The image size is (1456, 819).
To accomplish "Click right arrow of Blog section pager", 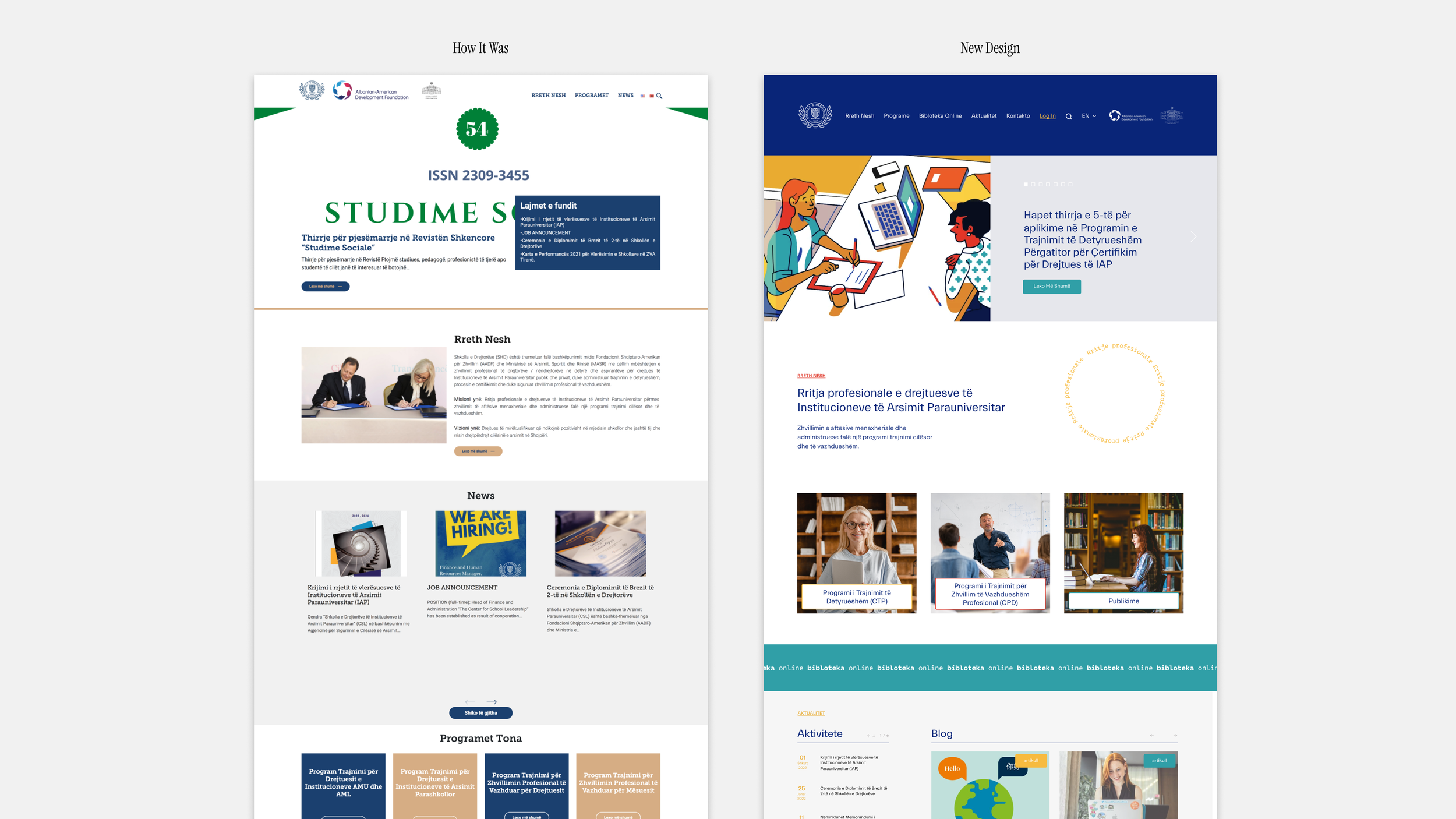I will click(x=1175, y=736).
